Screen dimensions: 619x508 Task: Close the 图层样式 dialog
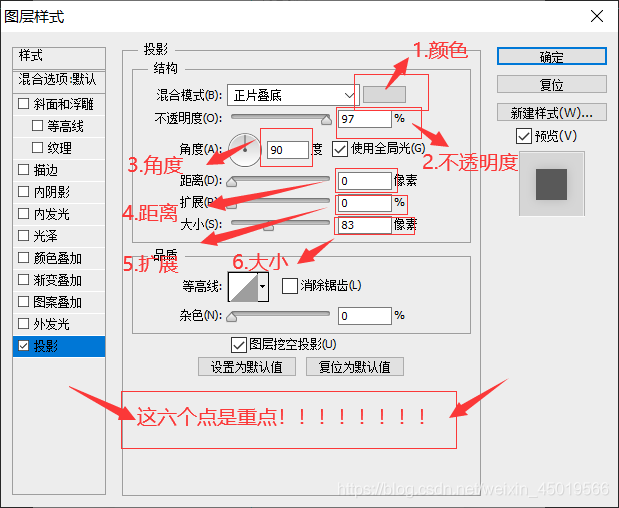pyautogui.click(x=596, y=16)
